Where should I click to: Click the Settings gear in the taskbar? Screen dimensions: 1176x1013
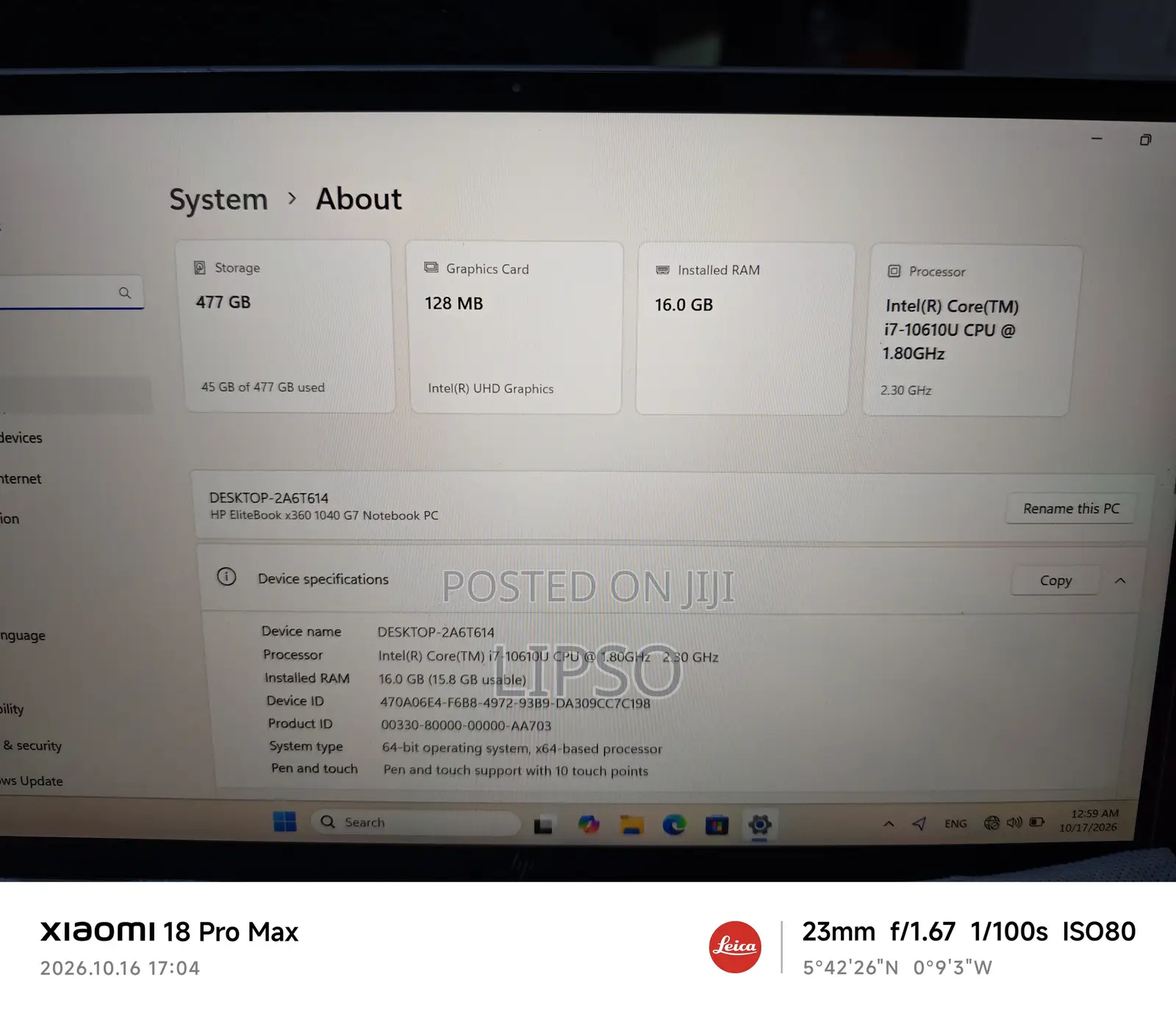(760, 826)
